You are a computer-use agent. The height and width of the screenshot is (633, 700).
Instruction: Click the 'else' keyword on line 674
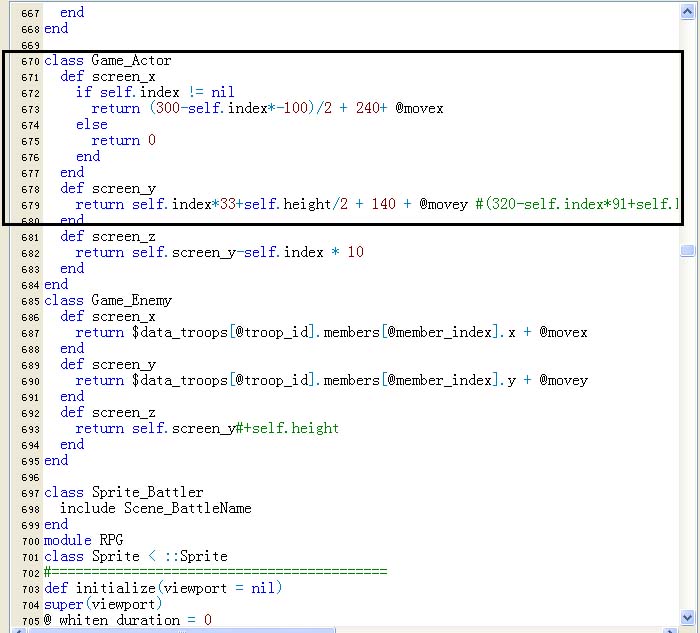click(x=92, y=124)
